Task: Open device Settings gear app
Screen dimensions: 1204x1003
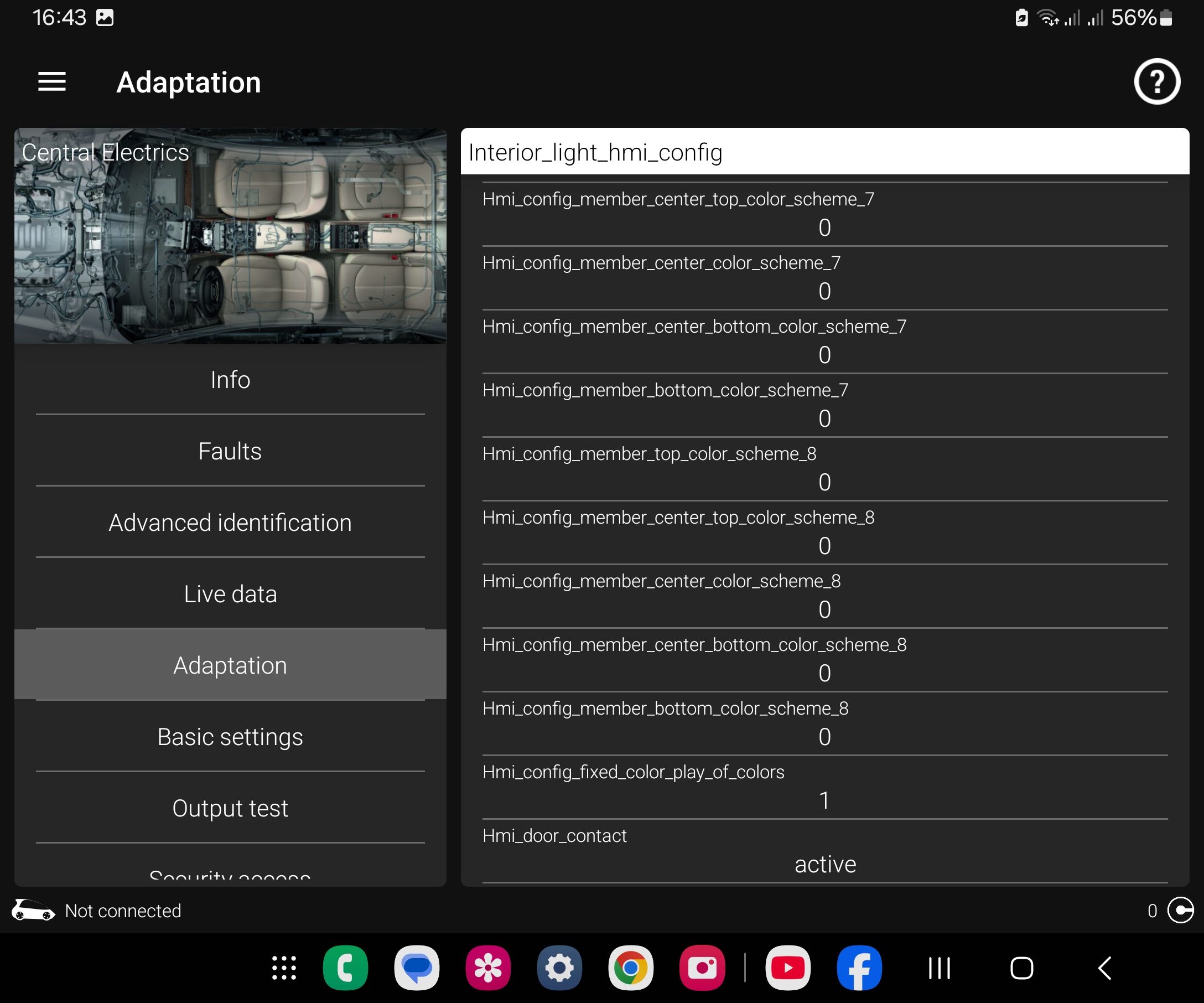Action: (559, 968)
